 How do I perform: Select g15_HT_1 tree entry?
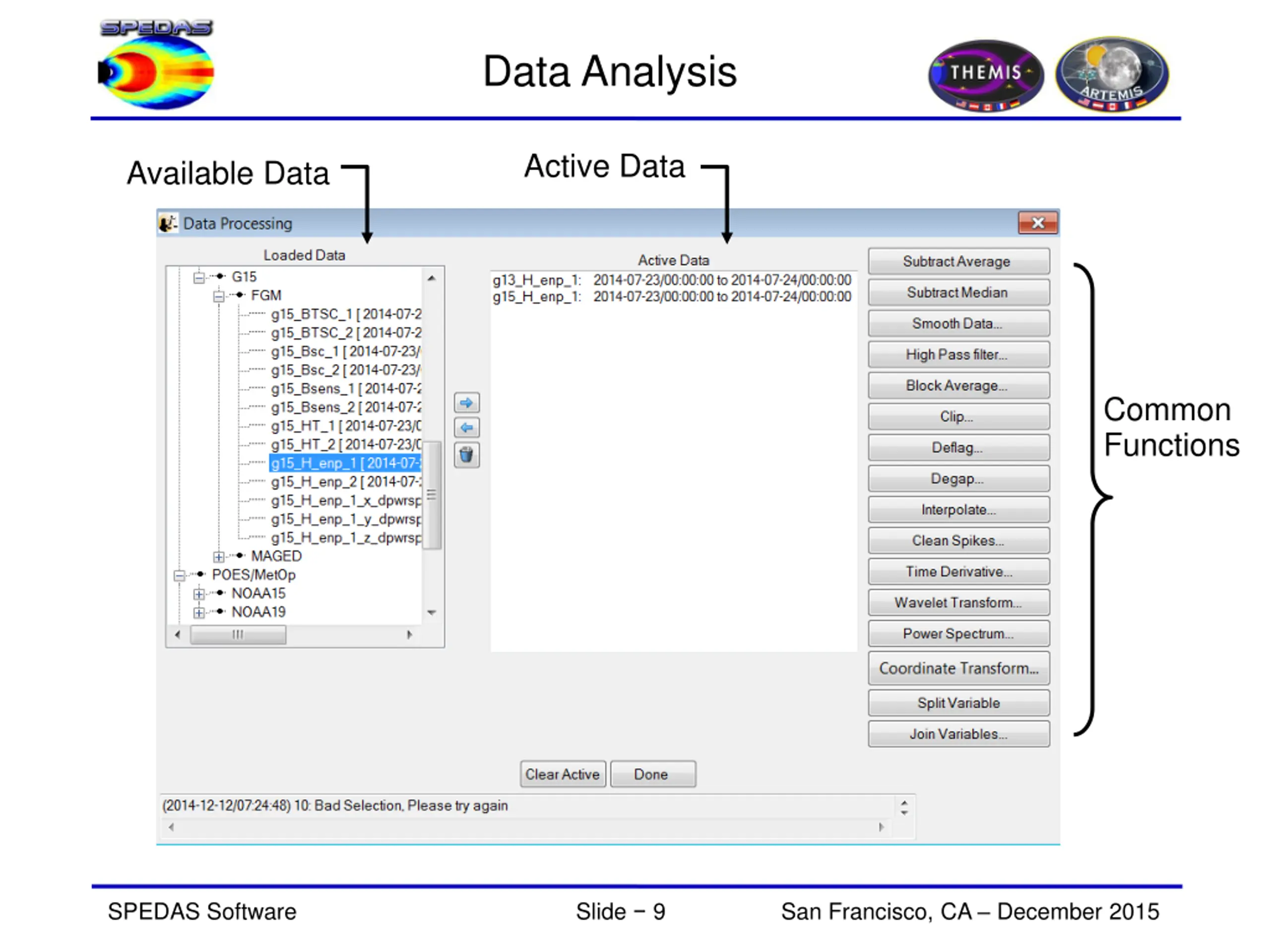(346, 426)
